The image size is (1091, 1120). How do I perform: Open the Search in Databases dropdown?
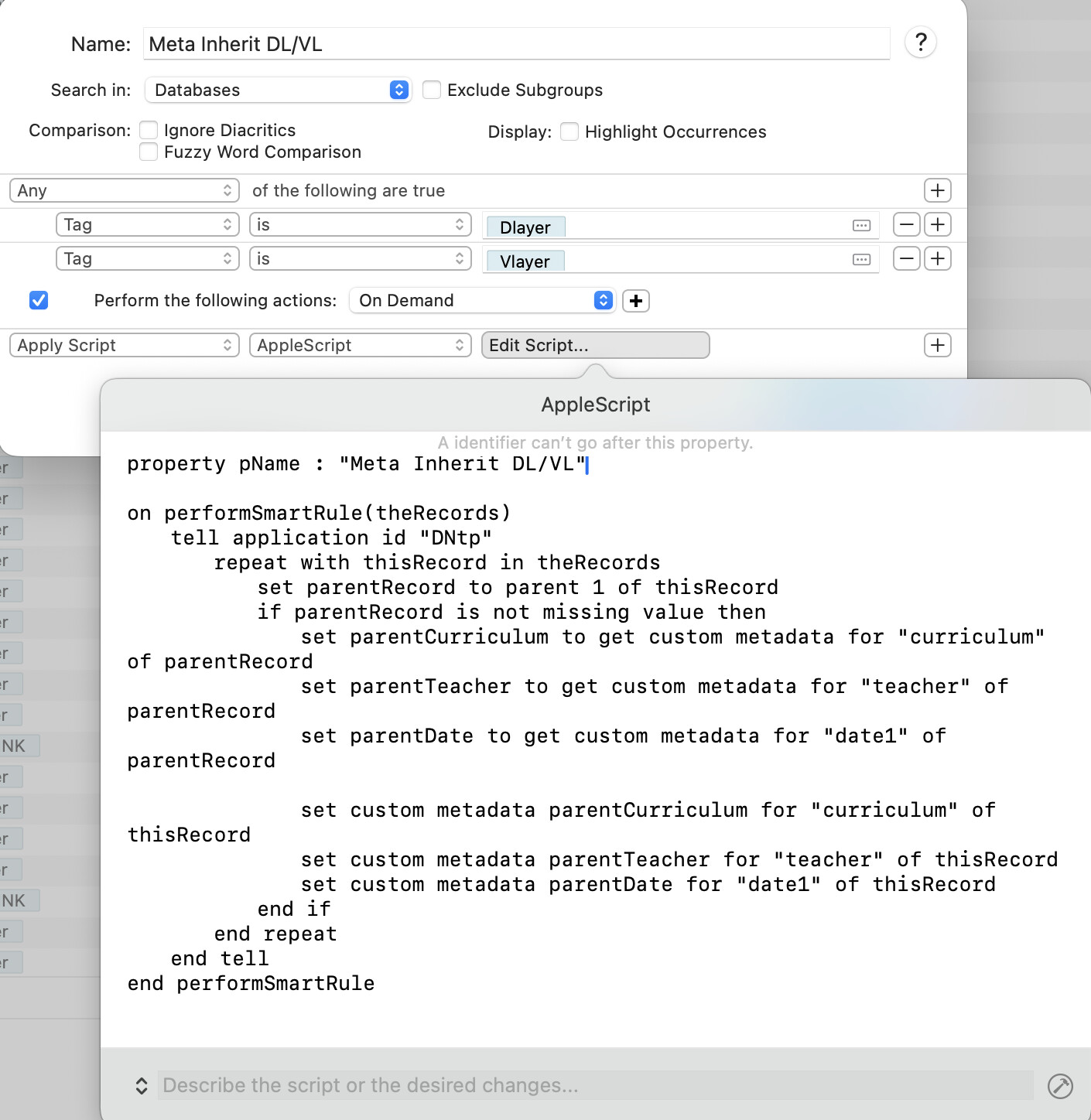[278, 90]
